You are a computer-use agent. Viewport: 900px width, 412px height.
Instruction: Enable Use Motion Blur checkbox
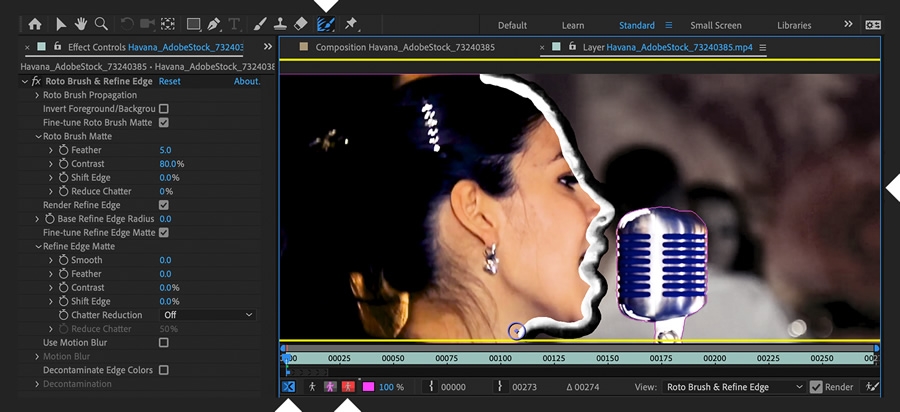click(x=164, y=343)
